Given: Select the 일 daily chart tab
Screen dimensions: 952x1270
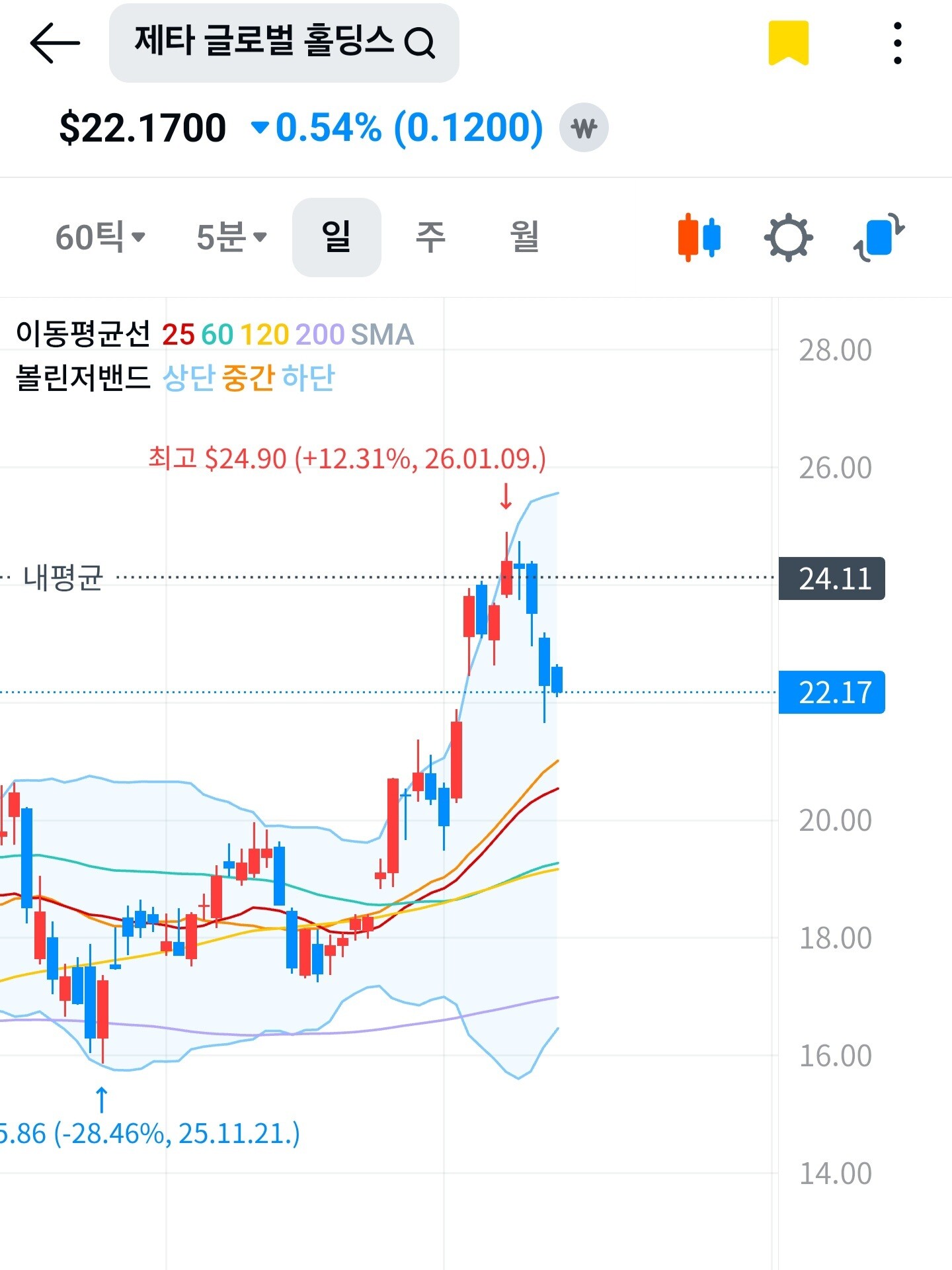Looking at the screenshot, I should point(337,237).
